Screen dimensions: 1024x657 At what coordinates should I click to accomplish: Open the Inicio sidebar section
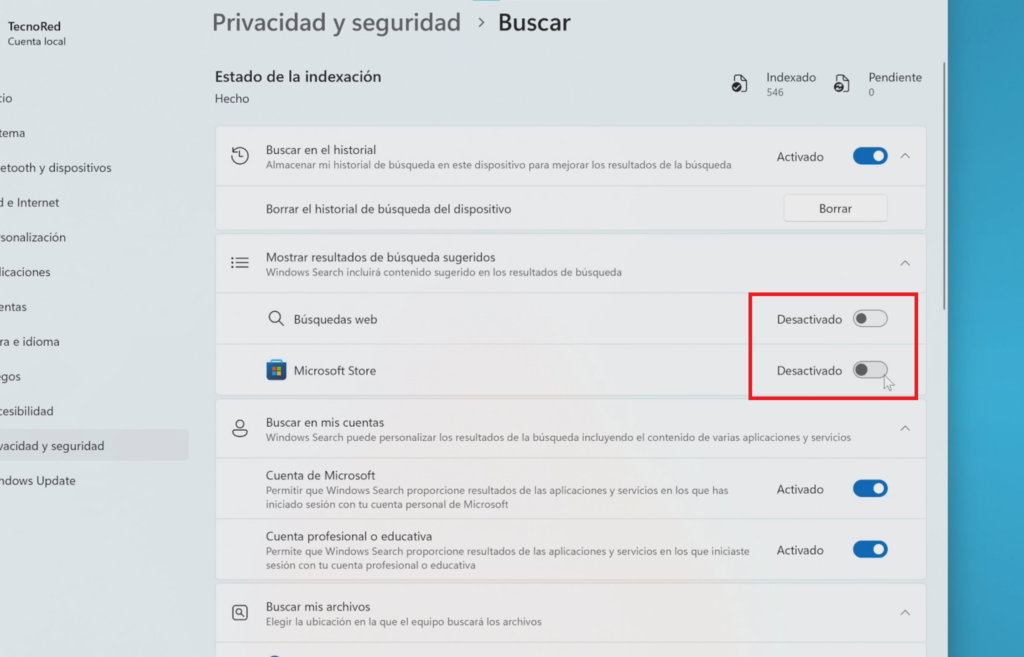tap(7, 99)
